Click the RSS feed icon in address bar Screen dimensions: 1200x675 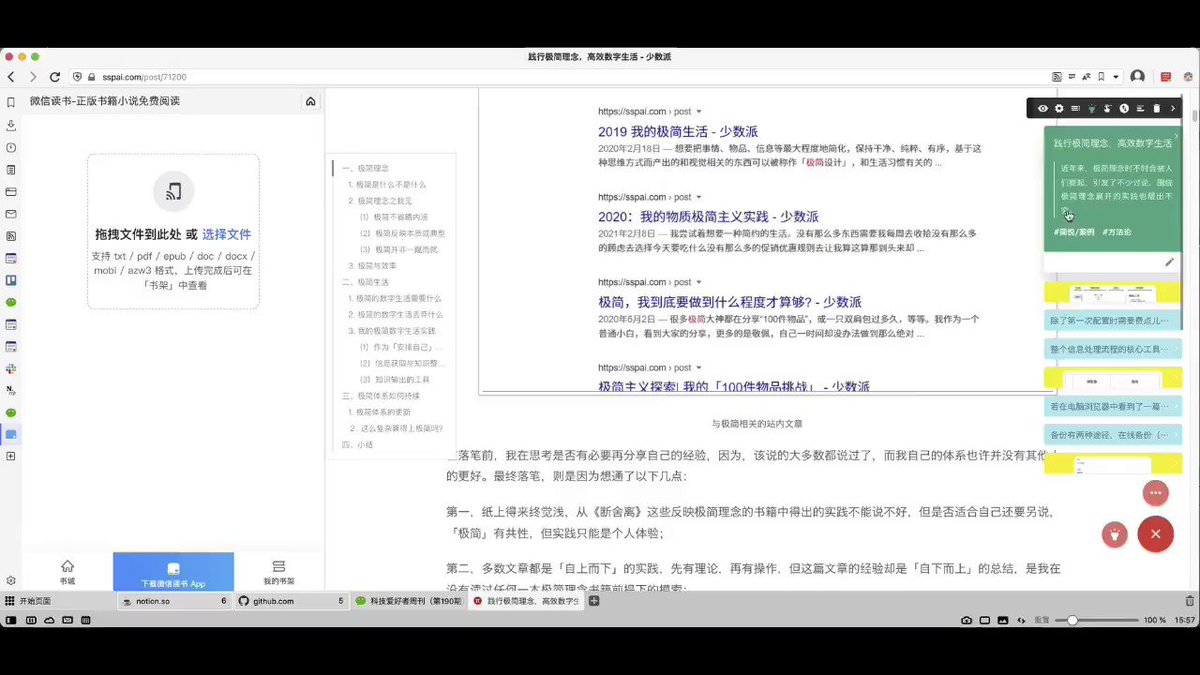1057,76
